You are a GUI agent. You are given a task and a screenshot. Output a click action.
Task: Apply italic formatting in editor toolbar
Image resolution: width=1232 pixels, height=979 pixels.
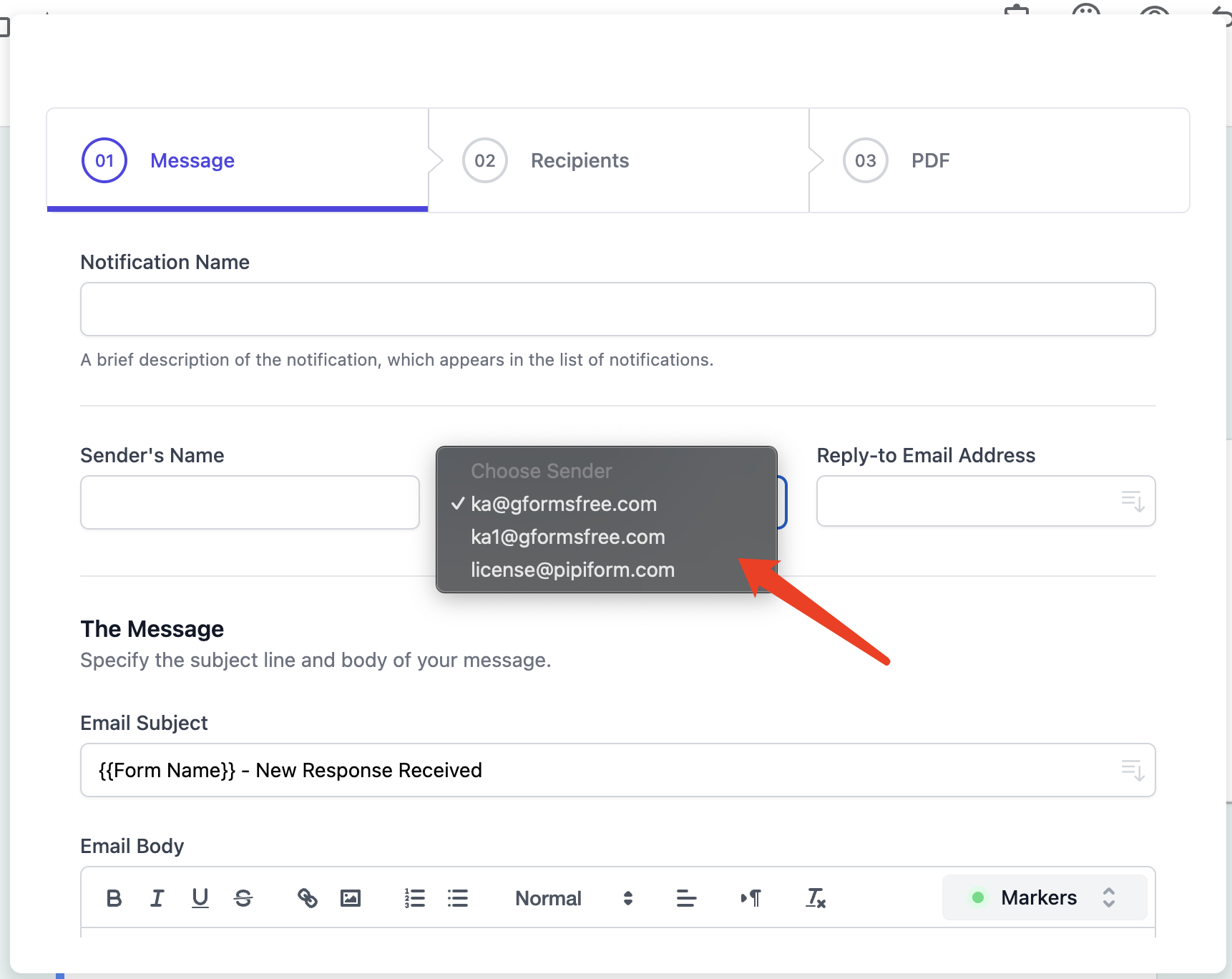point(157,898)
